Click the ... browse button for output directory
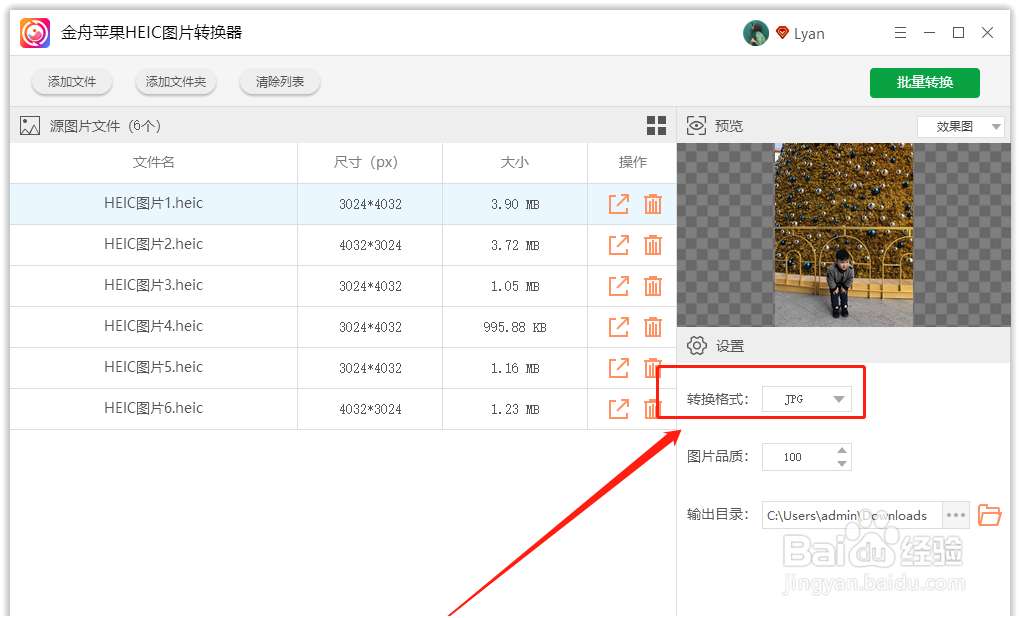The height and width of the screenshot is (618, 1020). [956, 514]
